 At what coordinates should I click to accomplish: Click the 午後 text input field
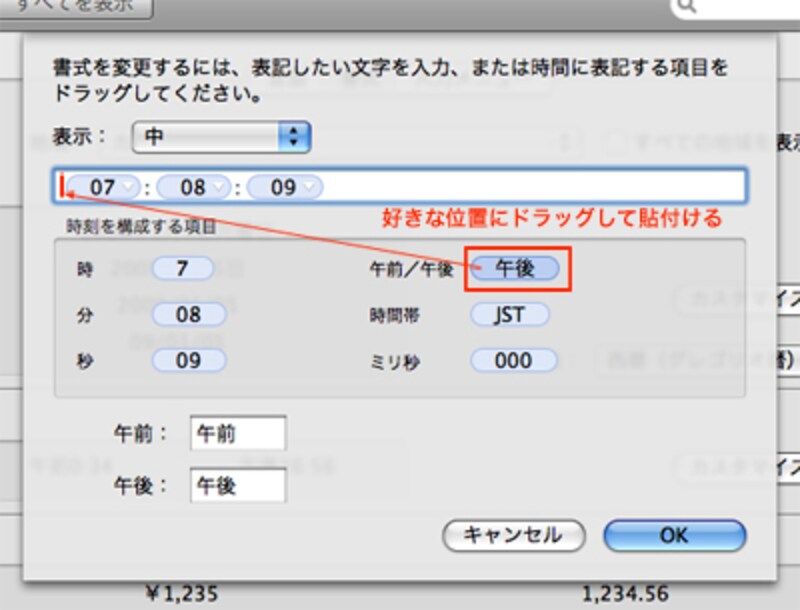pos(238,485)
